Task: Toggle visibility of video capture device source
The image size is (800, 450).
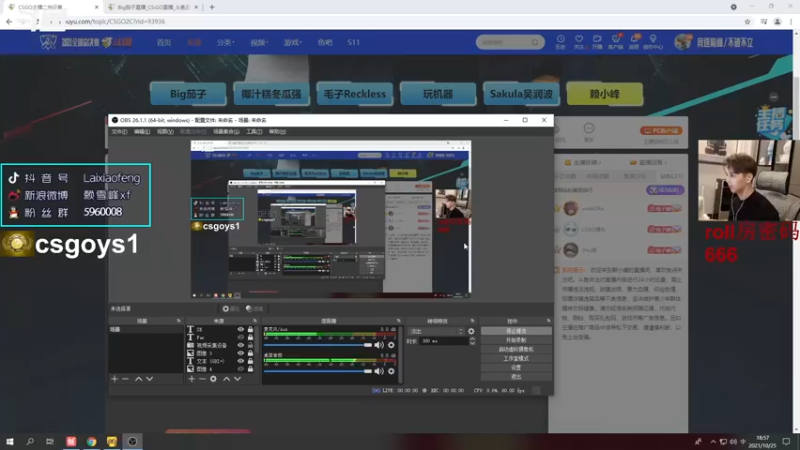Action: pos(240,345)
